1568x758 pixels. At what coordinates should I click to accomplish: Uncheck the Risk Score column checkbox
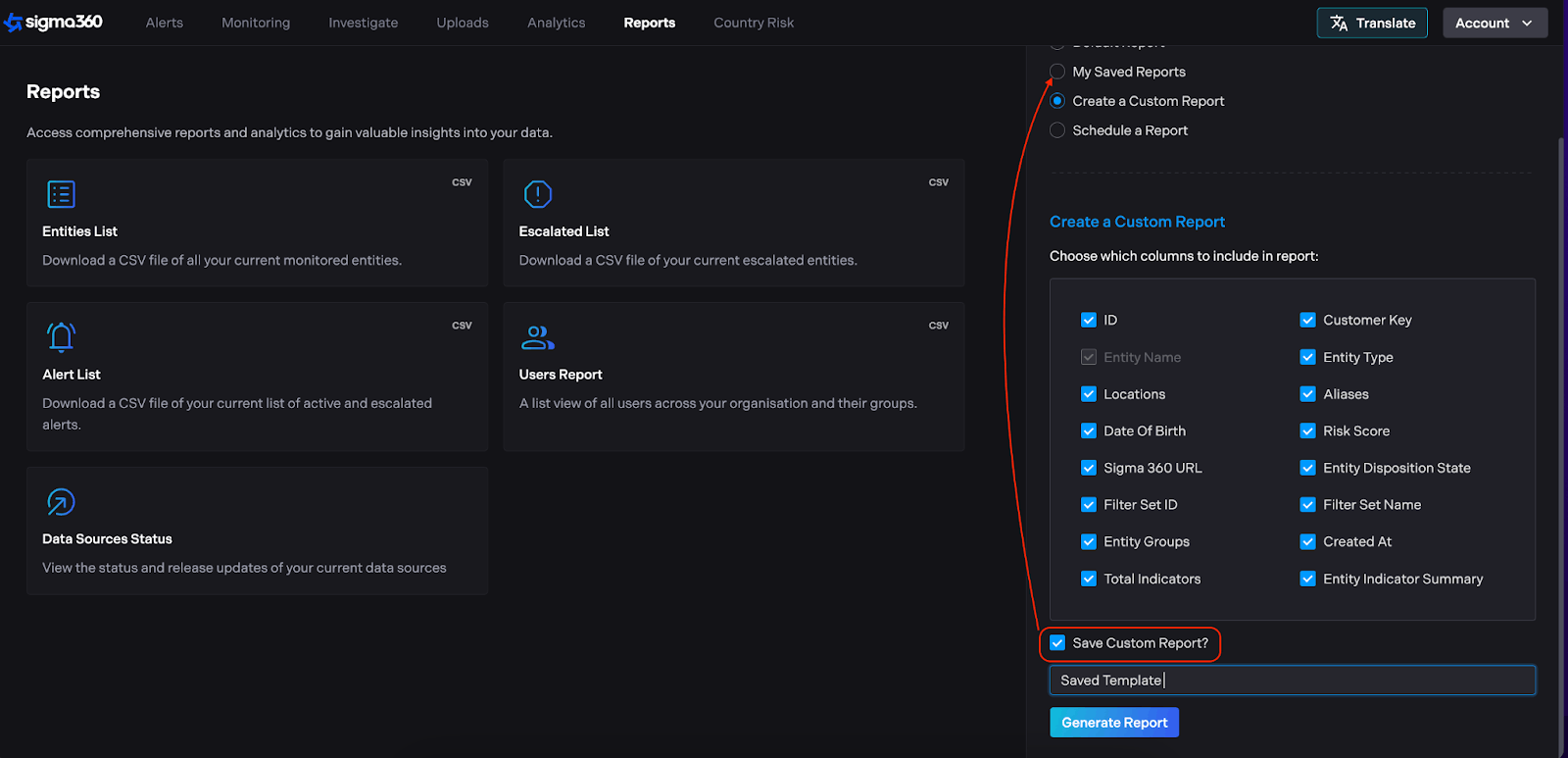pyautogui.click(x=1307, y=431)
